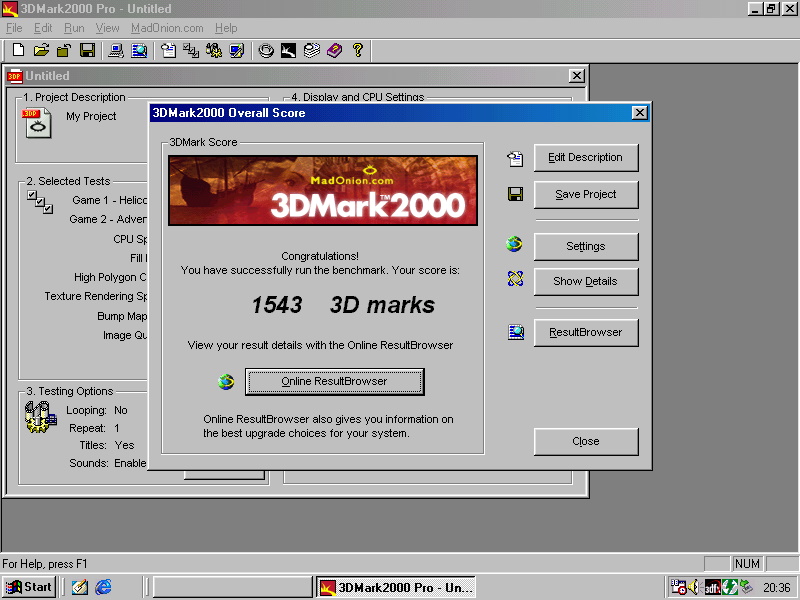
Task: Click the Save floppy disk toolbar icon
Action: (87, 50)
